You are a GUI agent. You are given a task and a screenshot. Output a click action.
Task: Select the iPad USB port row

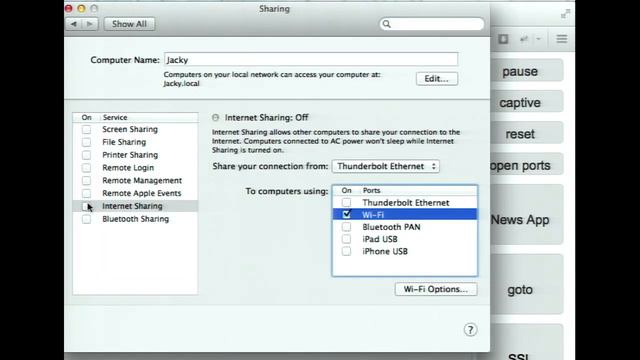(x=405, y=239)
